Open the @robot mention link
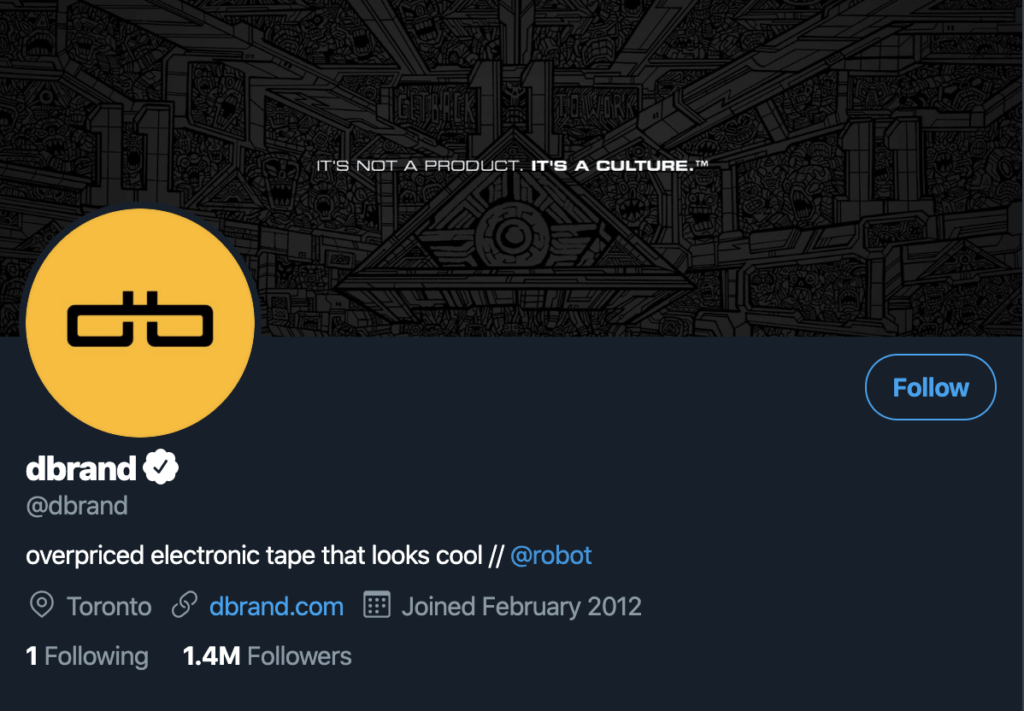The image size is (1024, 711). (551, 556)
